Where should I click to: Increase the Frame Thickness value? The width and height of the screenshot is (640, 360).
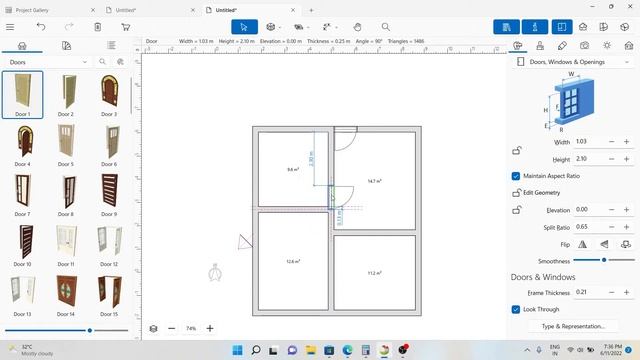coord(627,292)
